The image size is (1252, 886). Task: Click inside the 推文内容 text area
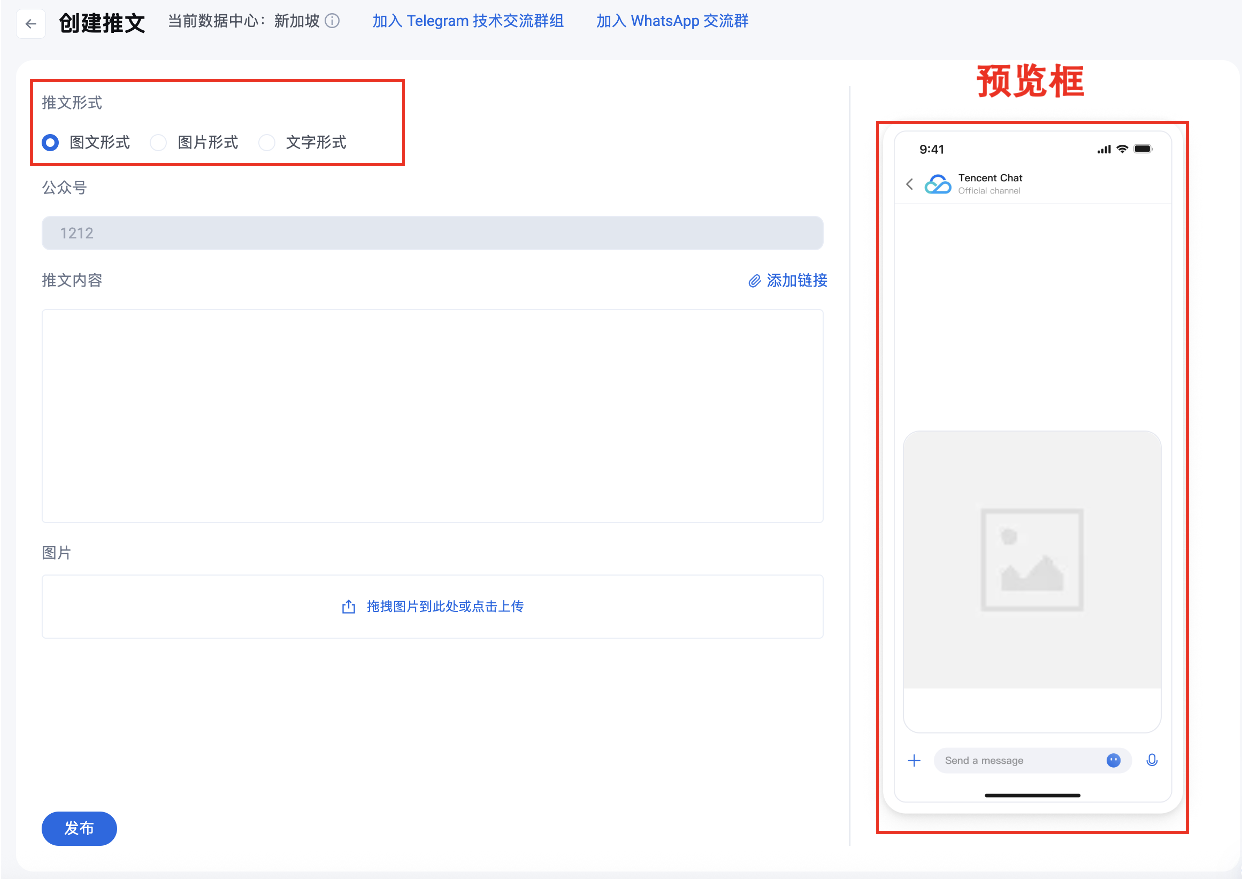pos(432,415)
